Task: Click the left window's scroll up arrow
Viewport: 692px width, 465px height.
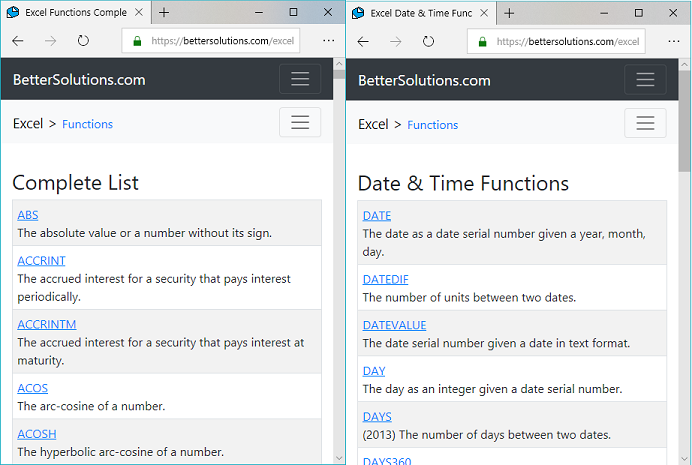Action: [x=339, y=64]
